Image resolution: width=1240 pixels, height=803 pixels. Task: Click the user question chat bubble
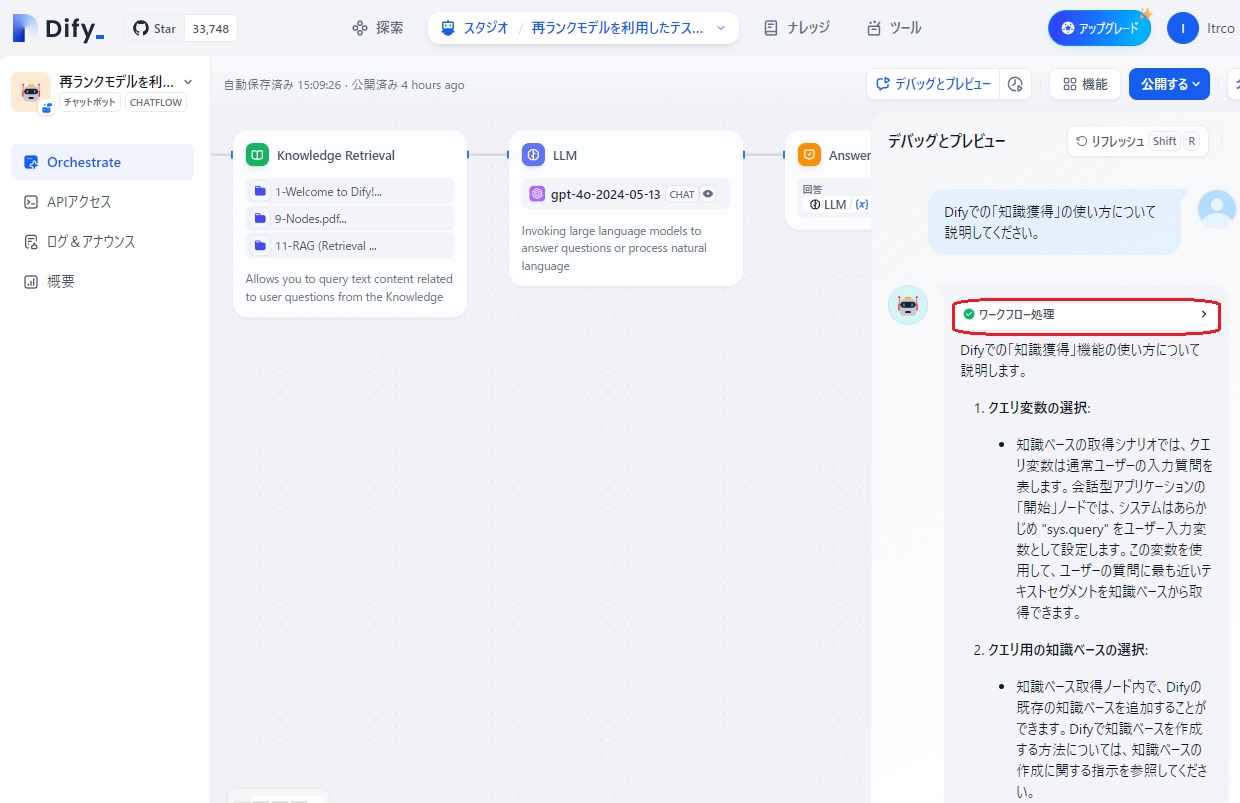point(1054,222)
